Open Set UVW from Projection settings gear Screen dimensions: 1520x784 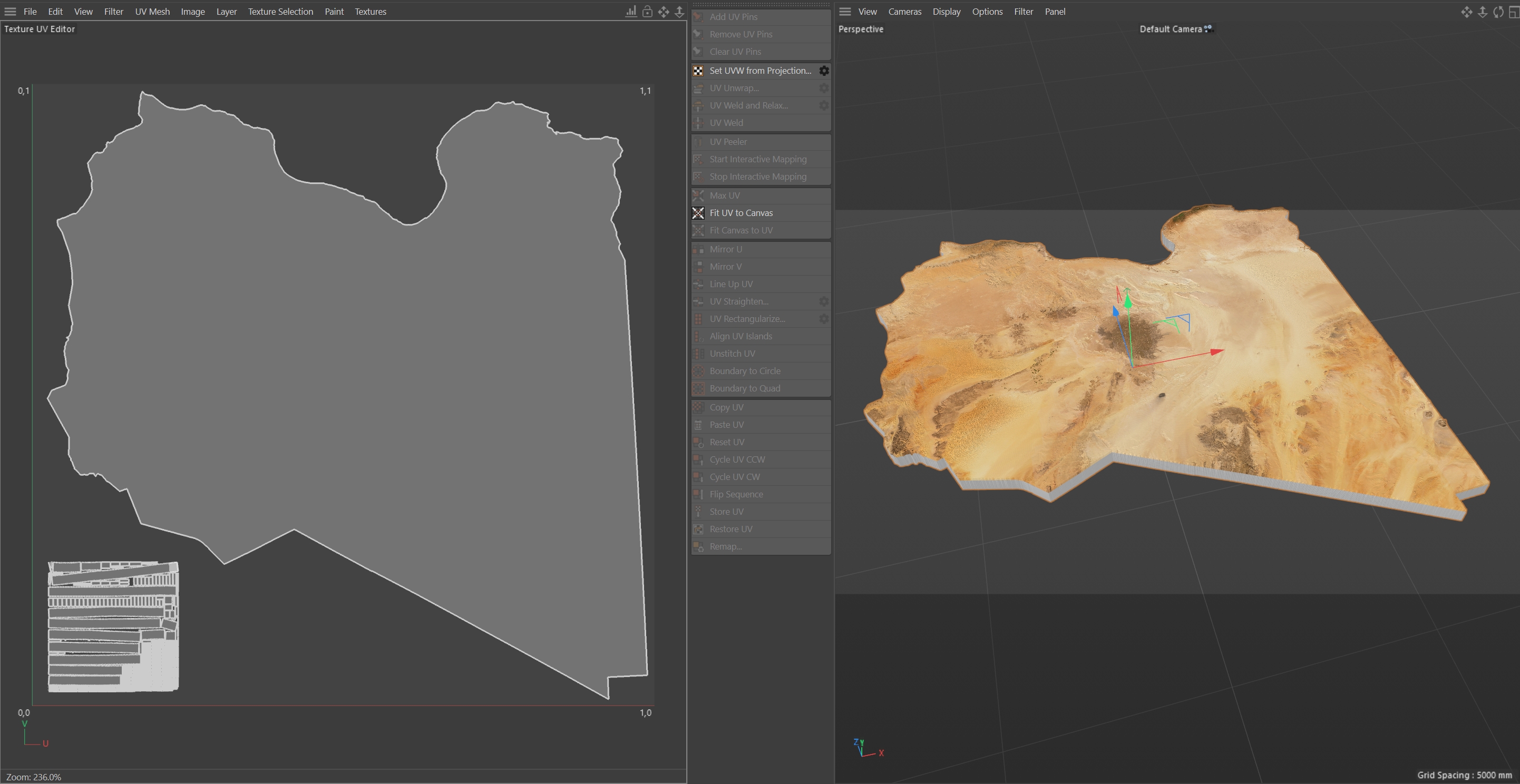coord(824,71)
